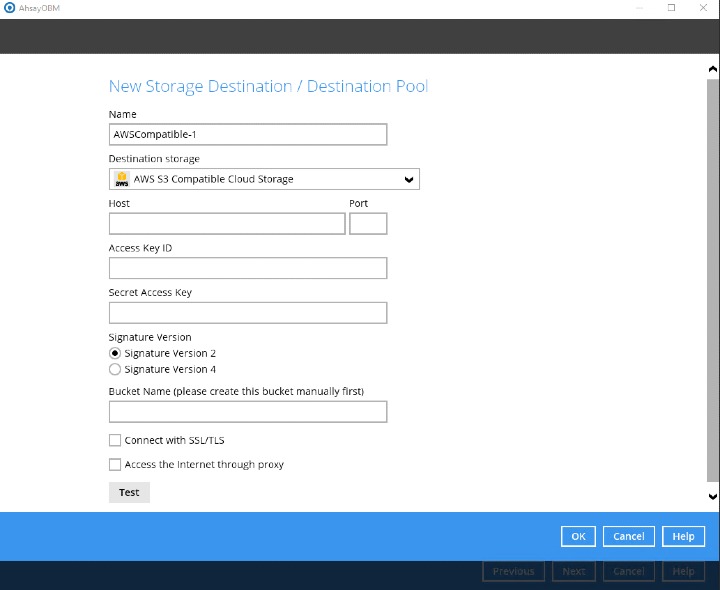Click the Bucket Name input field
The width and height of the screenshot is (720, 590).
[247, 411]
